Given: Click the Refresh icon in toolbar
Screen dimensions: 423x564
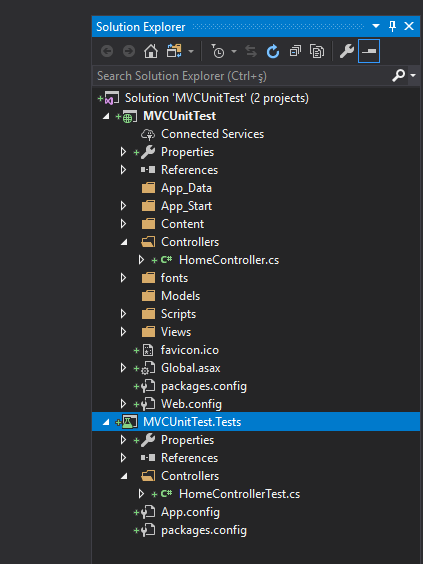Looking at the screenshot, I should (x=273, y=51).
